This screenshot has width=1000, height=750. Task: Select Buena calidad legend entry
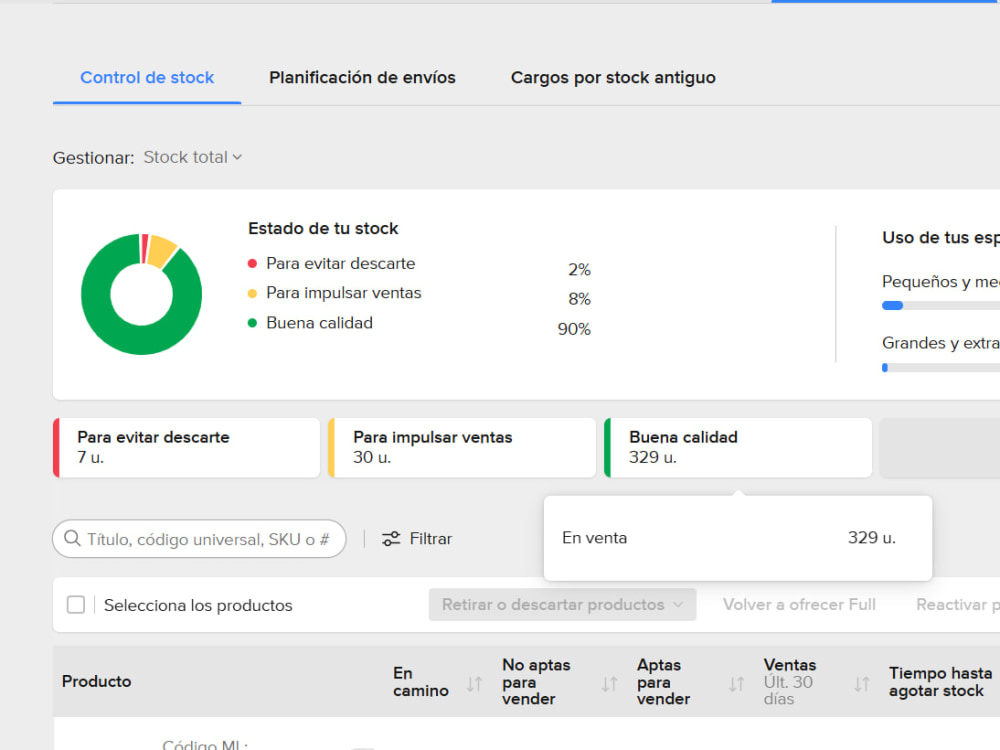[320, 323]
